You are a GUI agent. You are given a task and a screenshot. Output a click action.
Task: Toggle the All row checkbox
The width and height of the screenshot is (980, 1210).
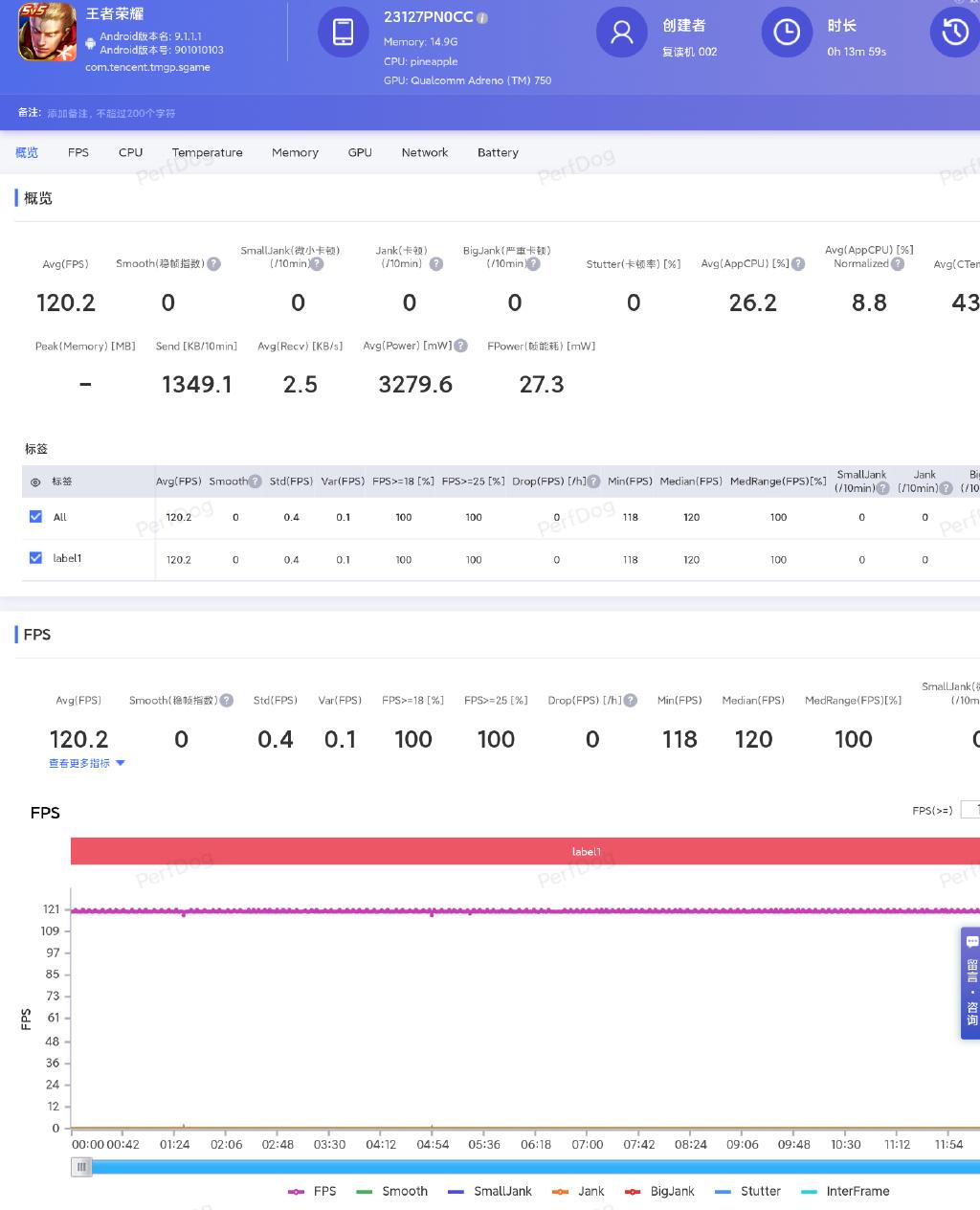[35, 516]
